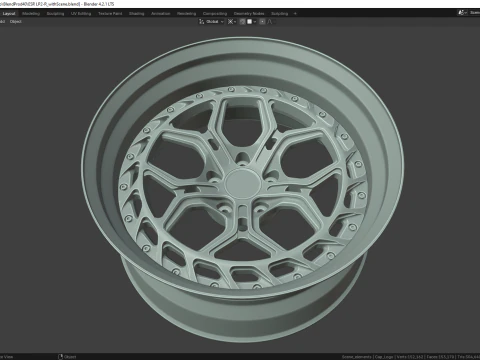This screenshot has height=360, width=480.
Task: Click the wheel center cap in viewport
Action: (242, 184)
